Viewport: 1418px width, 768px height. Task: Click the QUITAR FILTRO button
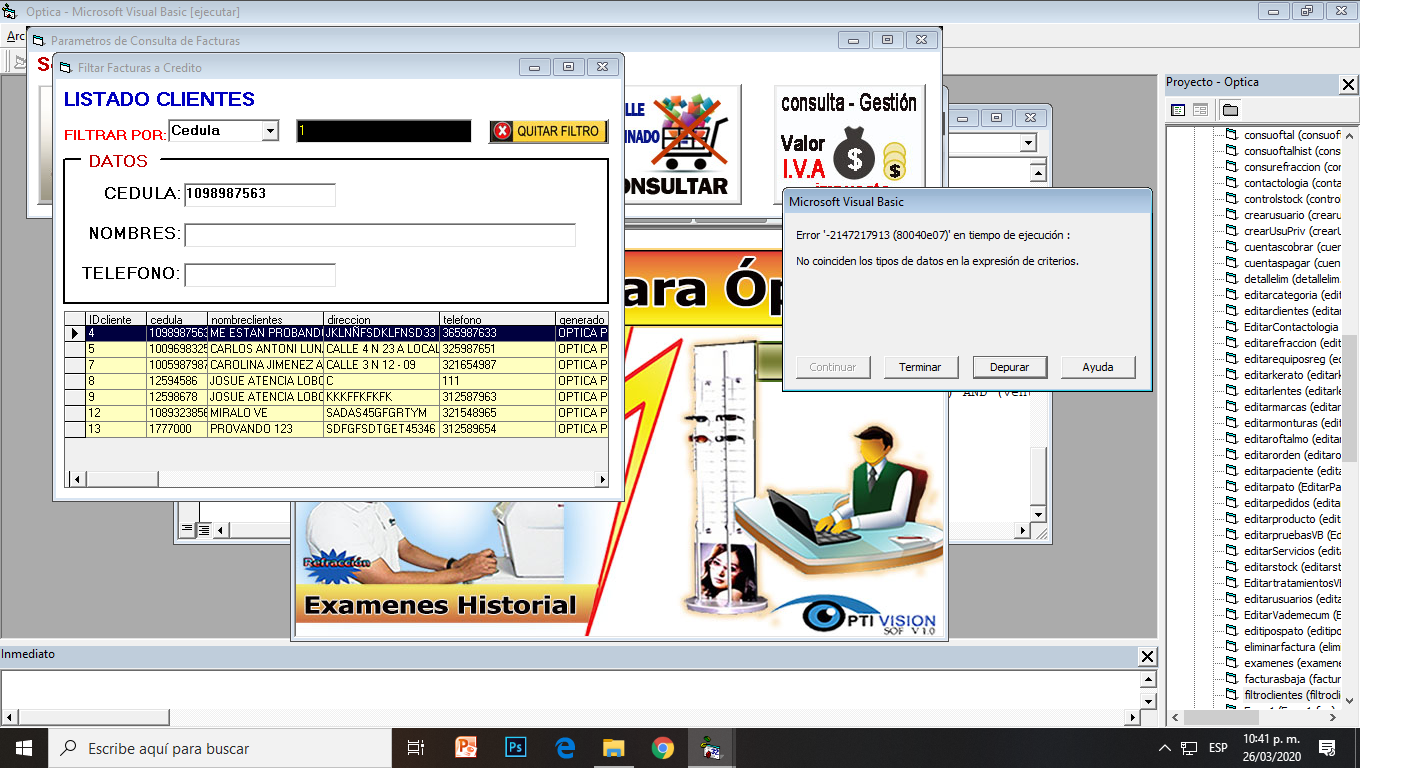point(548,131)
